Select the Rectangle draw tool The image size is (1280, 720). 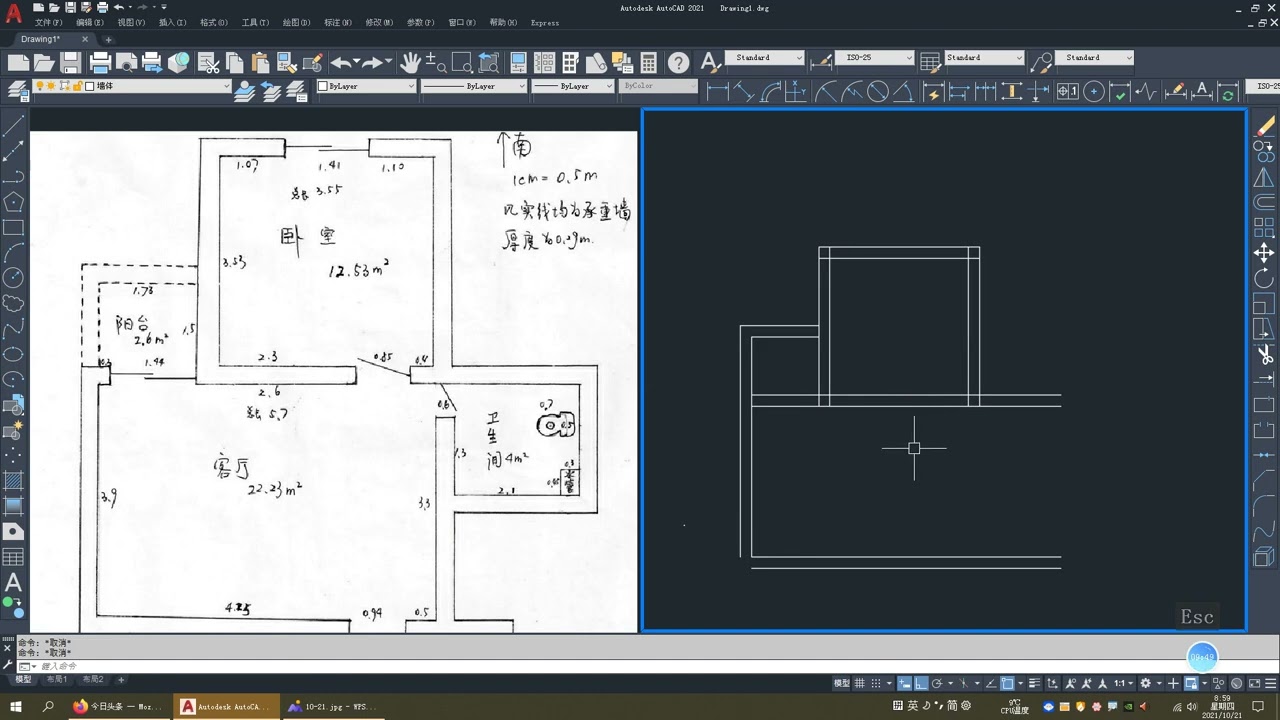13,227
